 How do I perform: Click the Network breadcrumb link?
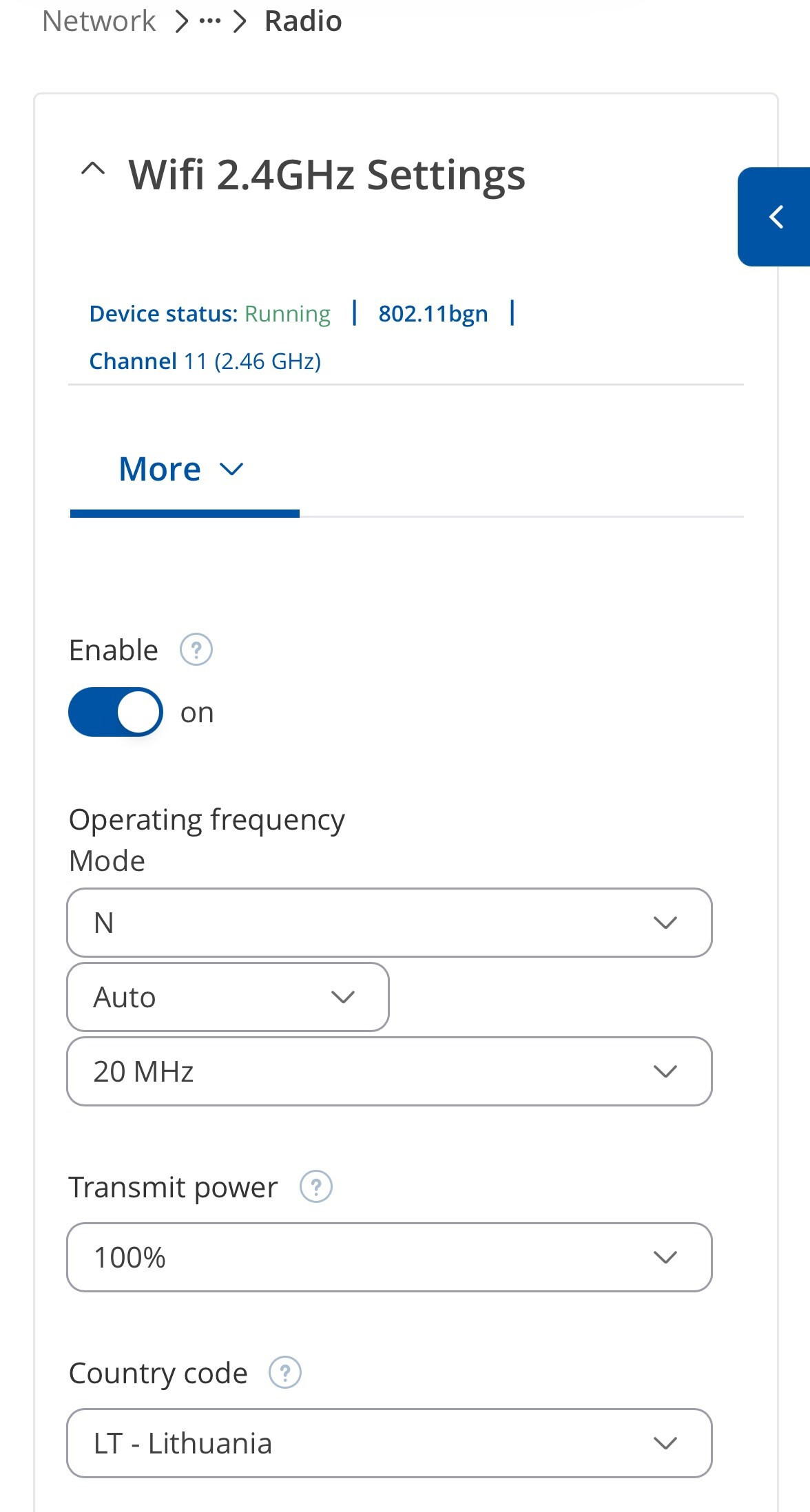click(x=99, y=21)
